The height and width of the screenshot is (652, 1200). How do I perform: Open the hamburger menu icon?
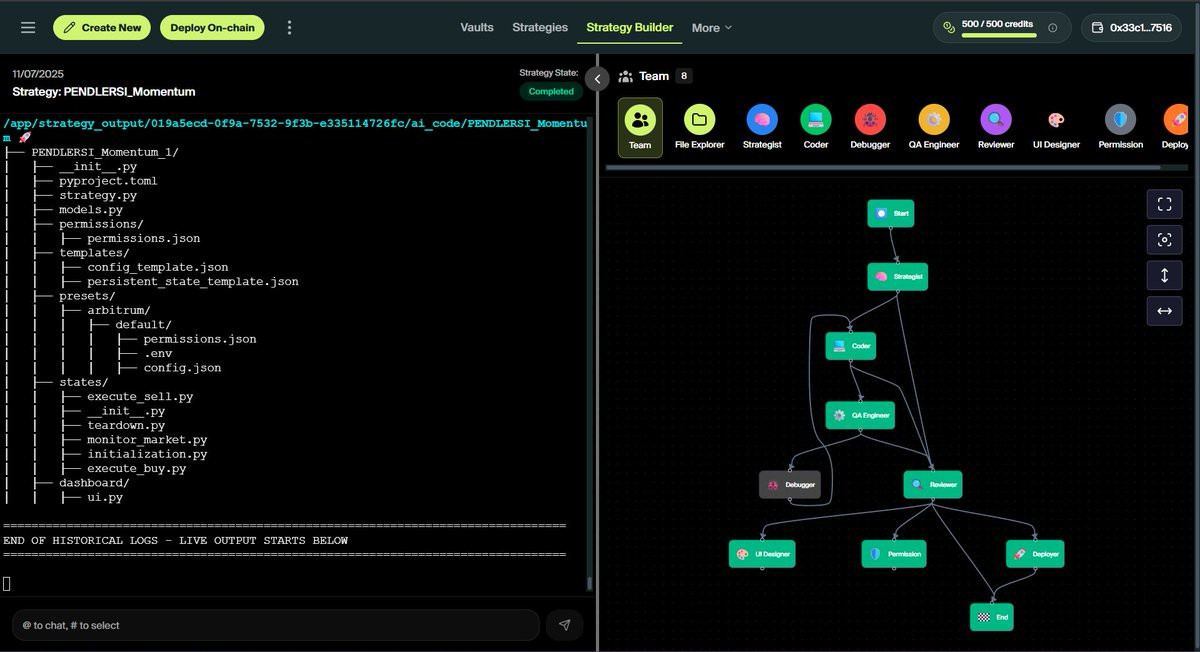click(x=28, y=28)
